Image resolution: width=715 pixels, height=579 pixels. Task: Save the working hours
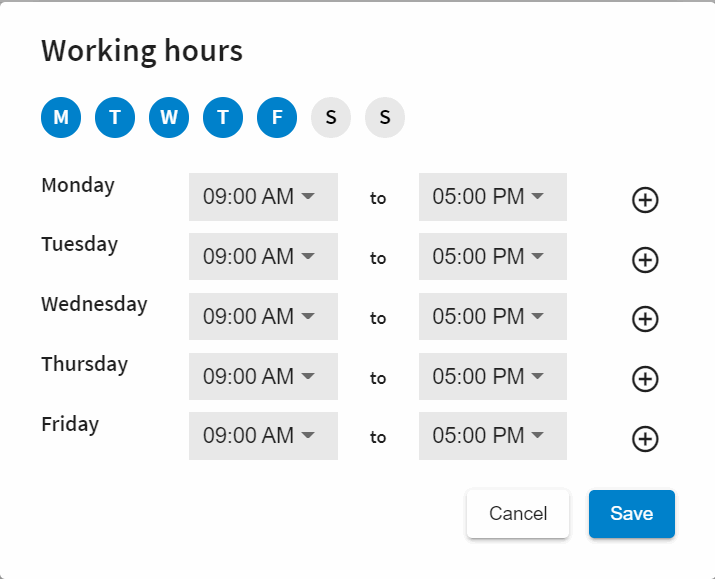tap(632, 514)
